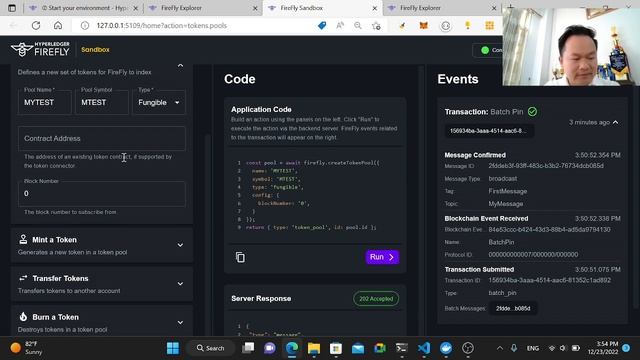The height and width of the screenshot is (360, 640).
Task: Open File Explorer from the taskbar
Action: (x=314, y=348)
